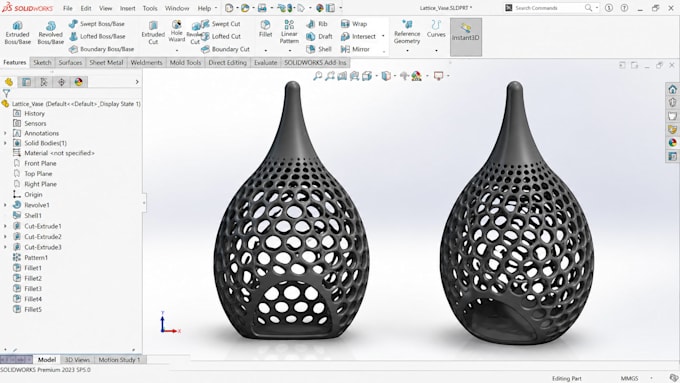
Task: Click the Zoom to Fit icon
Action: click(x=317, y=76)
